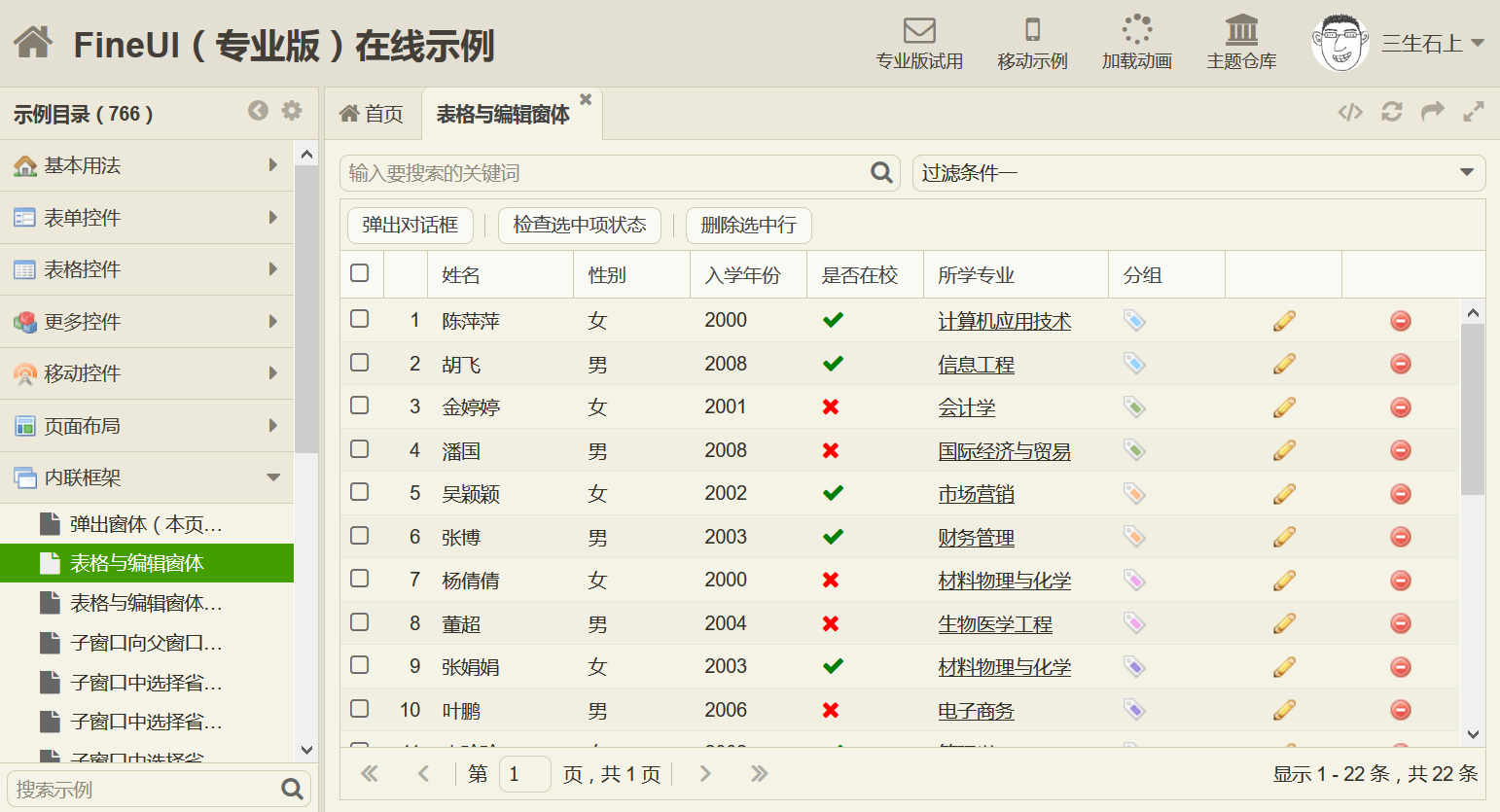This screenshot has width=1500, height=812.
Task: Open the 三生石上 user dropdown
Action: [1477, 43]
